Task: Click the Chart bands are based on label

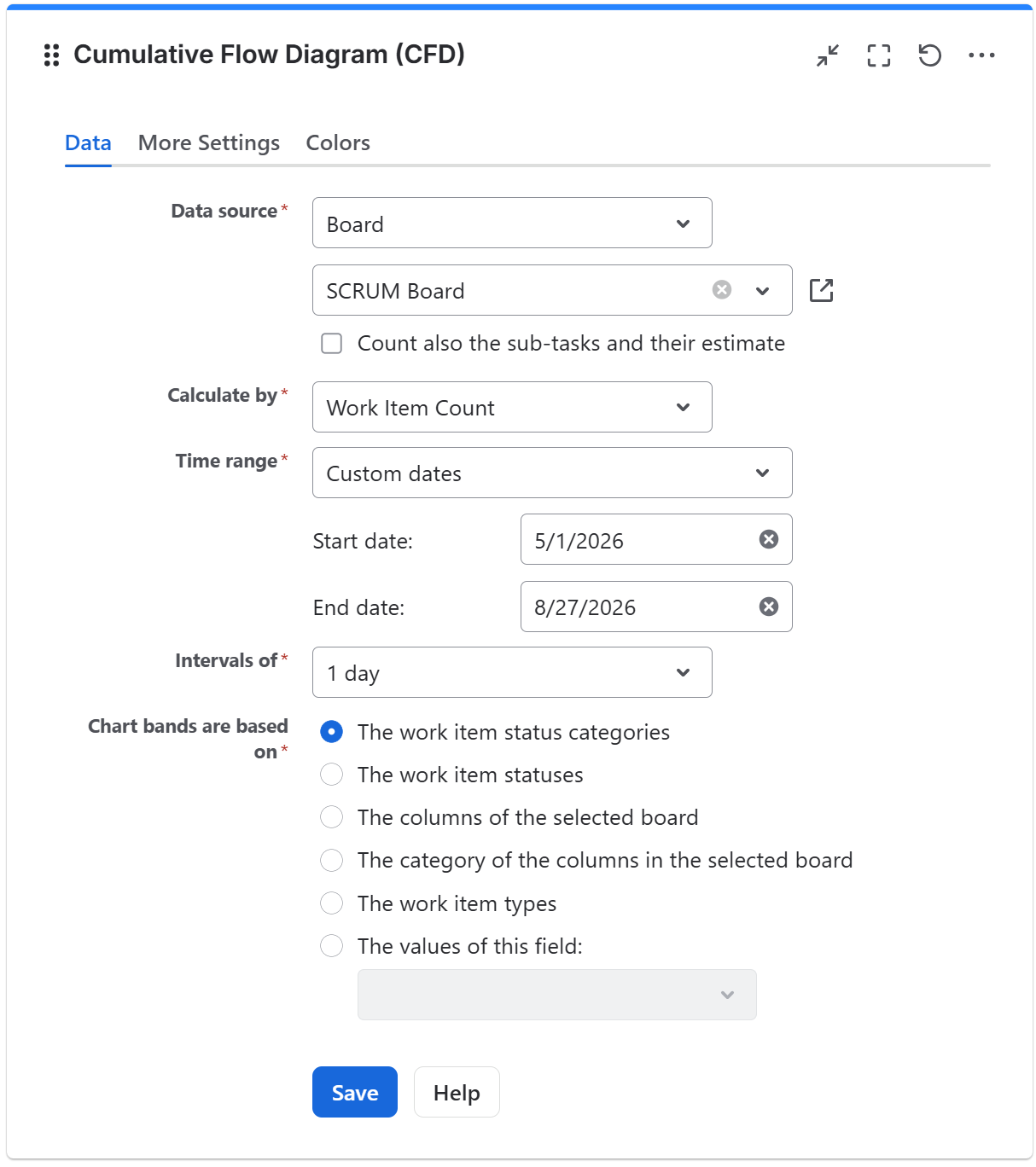Action: [x=188, y=739]
